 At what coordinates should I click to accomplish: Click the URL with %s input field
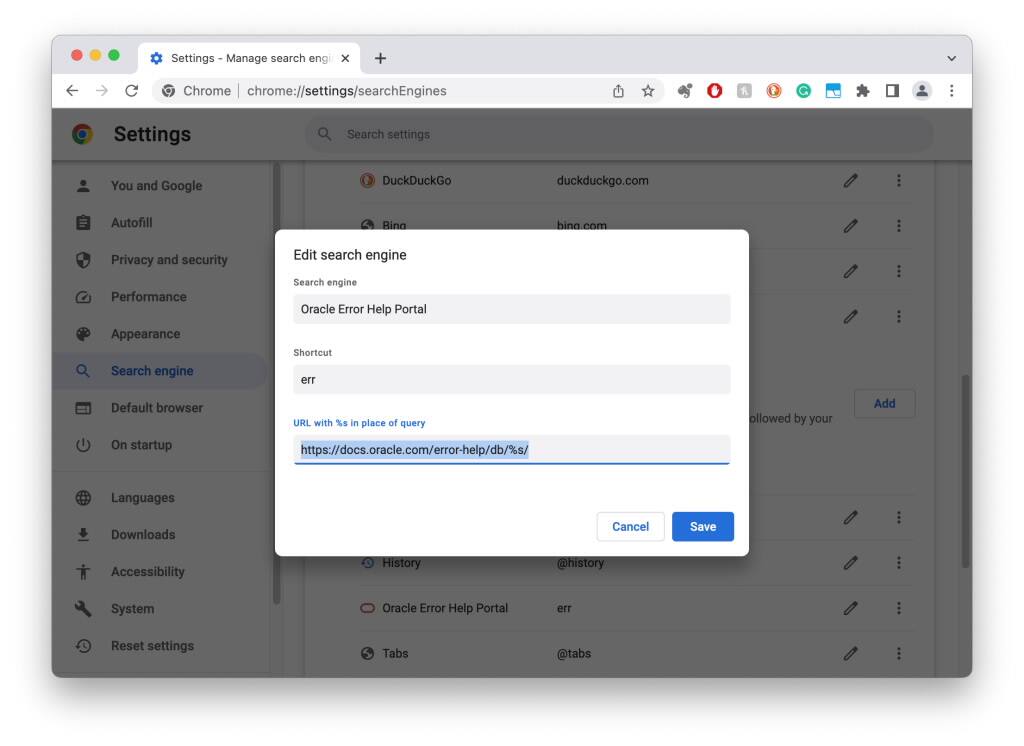511,450
